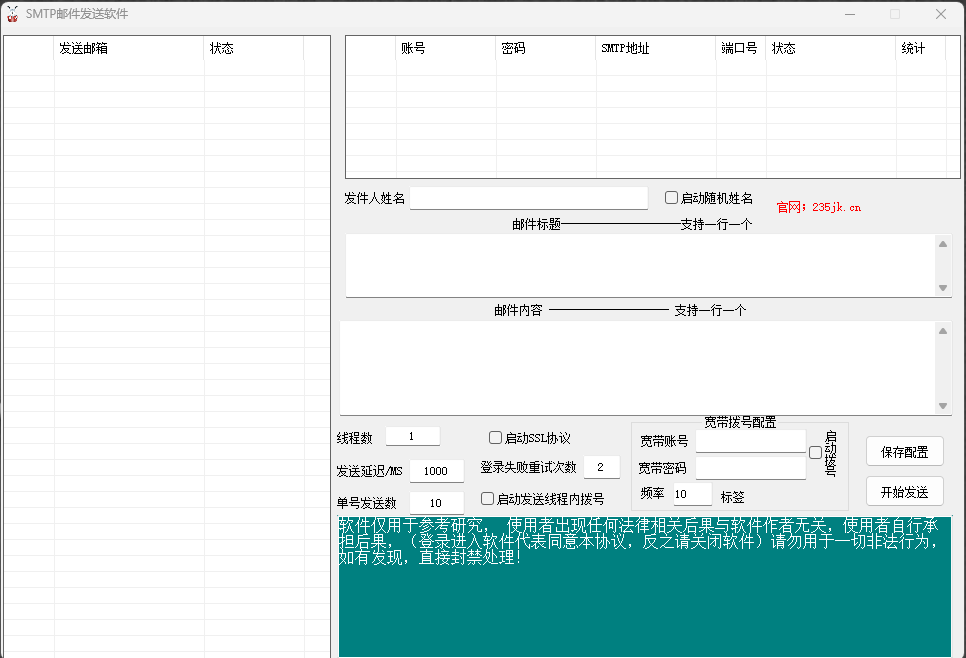Enable the 启动随机姓名 checkbox

672,198
